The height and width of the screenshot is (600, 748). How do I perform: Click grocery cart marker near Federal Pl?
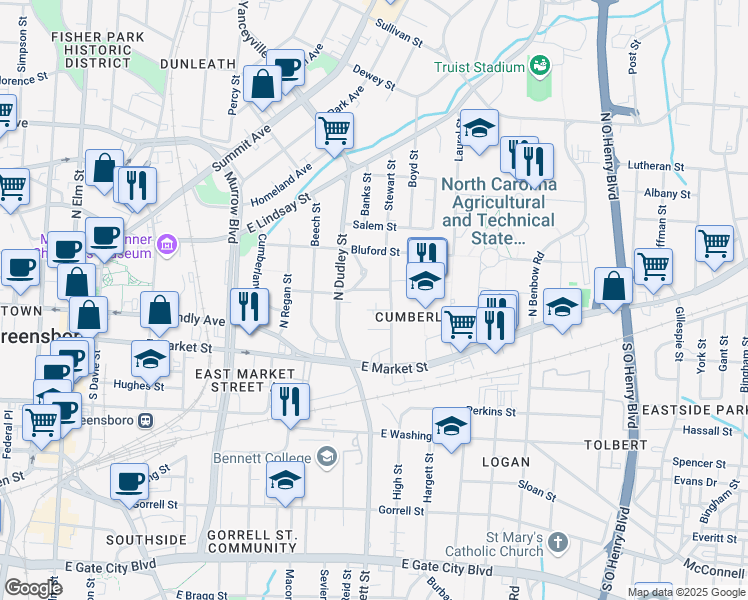(x=42, y=424)
